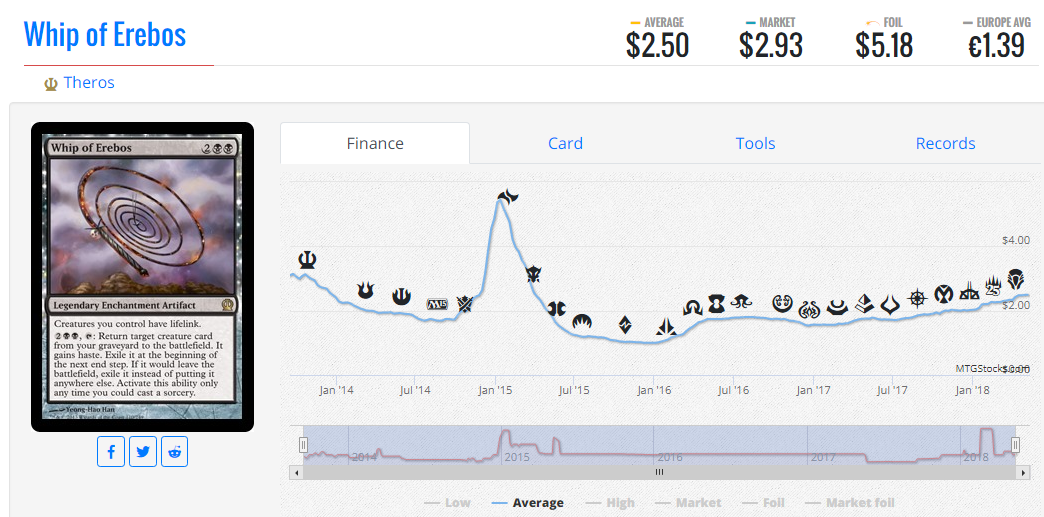Click the M15 set marker on chart

(437, 303)
